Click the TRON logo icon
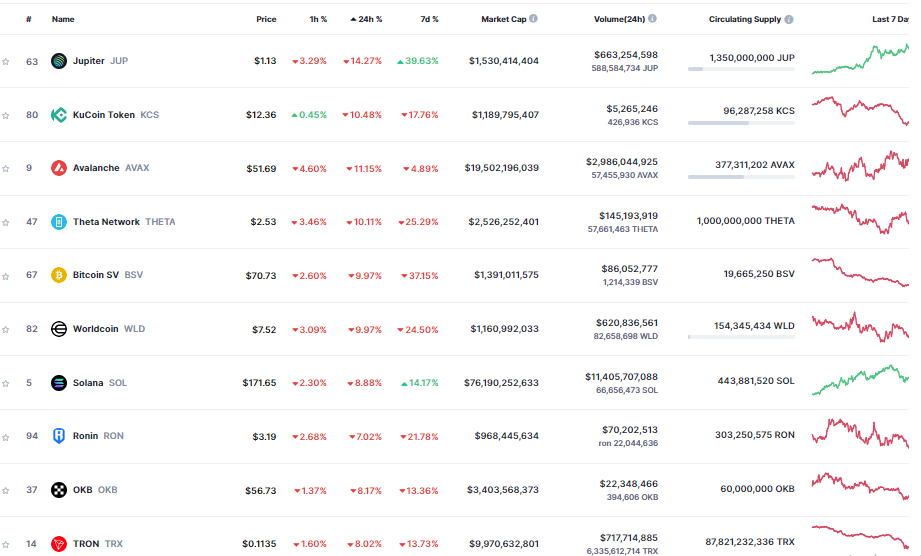The width and height of the screenshot is (921, 556). pos(59,544)
